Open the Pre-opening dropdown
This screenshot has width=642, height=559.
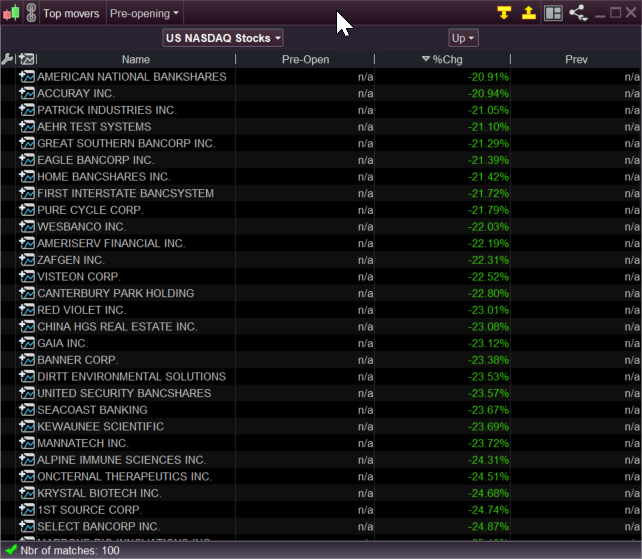pos(145,14)
